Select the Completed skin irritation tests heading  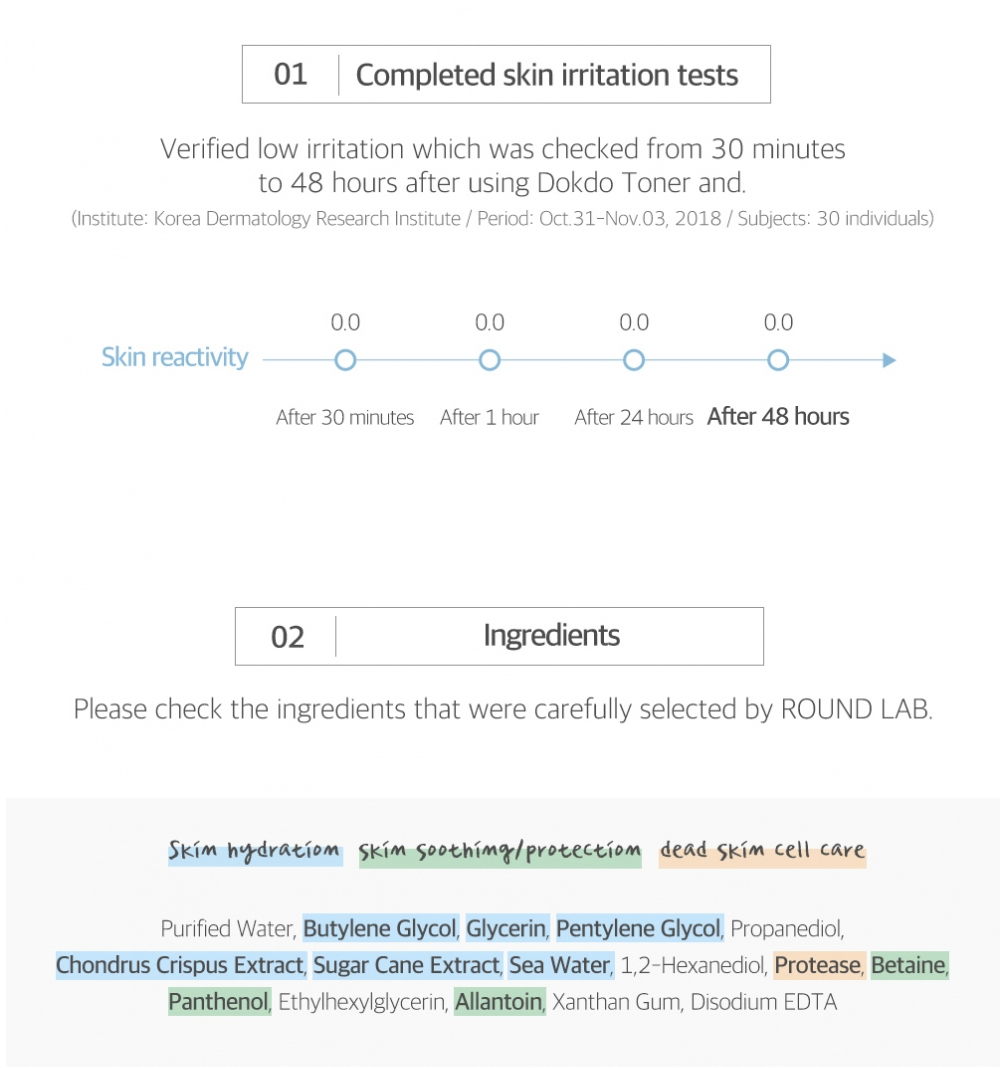tap(547, 75)
